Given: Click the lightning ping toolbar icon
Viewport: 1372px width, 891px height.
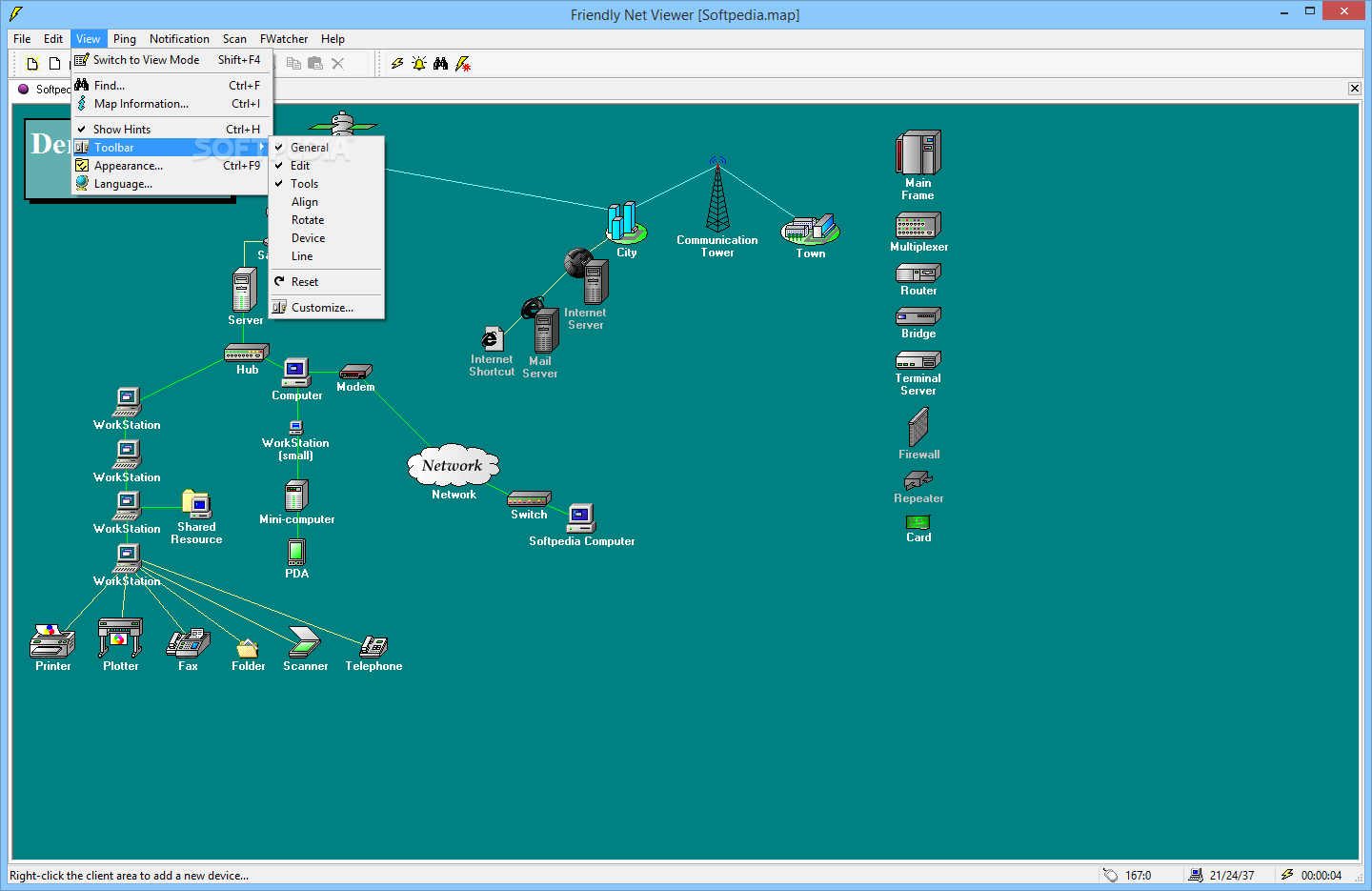Looking at the screenshot, I should (x=397, y=64).
